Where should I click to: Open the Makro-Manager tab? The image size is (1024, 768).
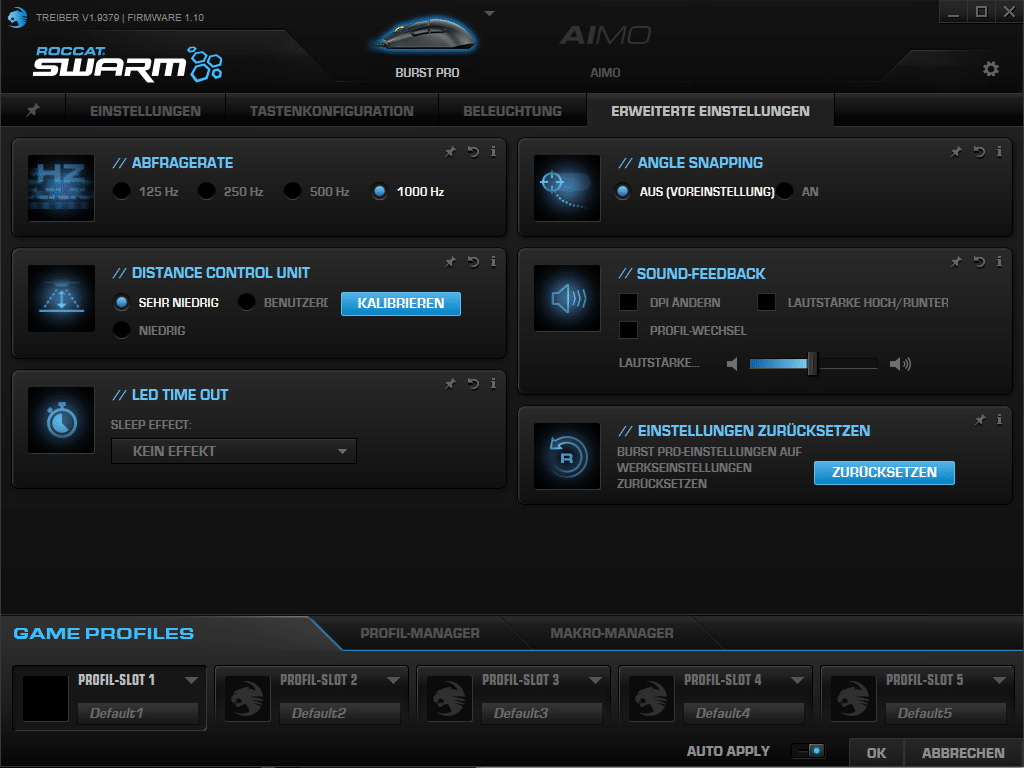(612, 633)
